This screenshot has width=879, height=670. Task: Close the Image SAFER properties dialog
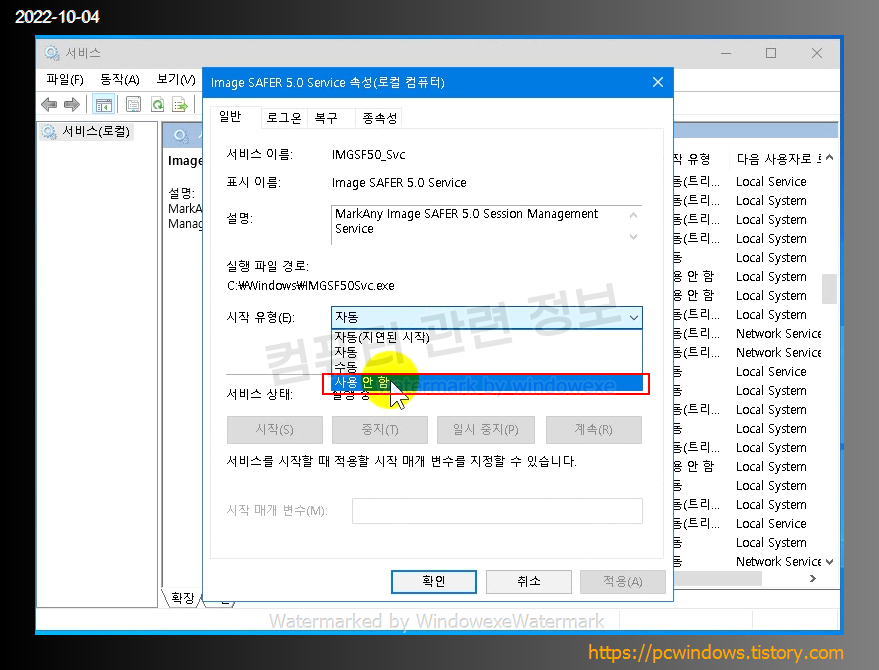click(x=658, y=82)
